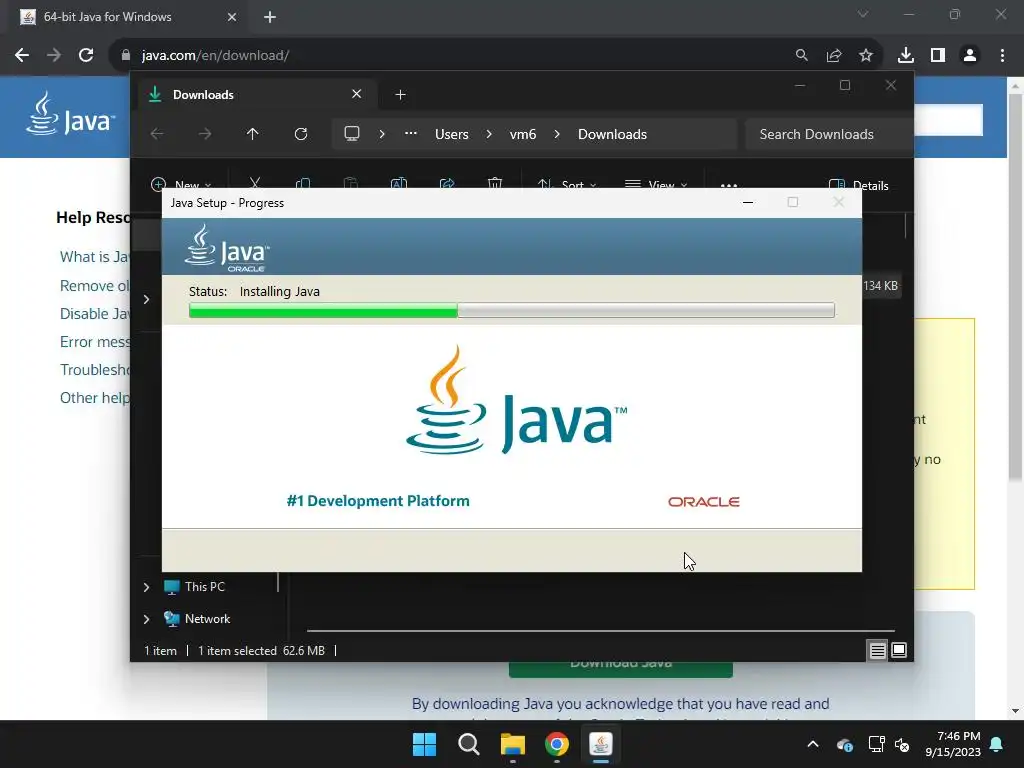Image resolution: width=1024 pixels, height=768 pixels.
Task: Click the Java installation progress bar
Action: 512,310
